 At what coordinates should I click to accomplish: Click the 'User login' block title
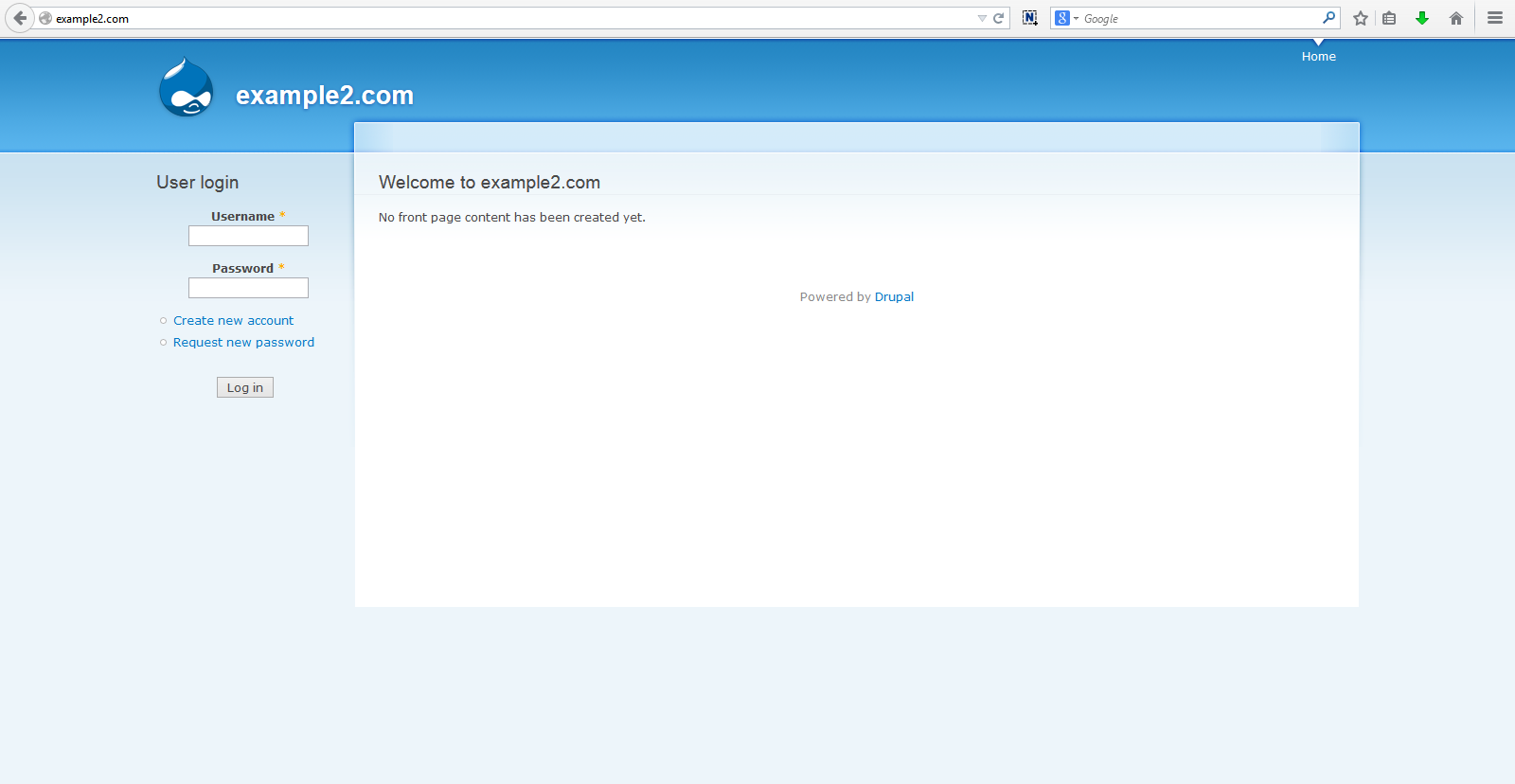[x=198, y=183]
